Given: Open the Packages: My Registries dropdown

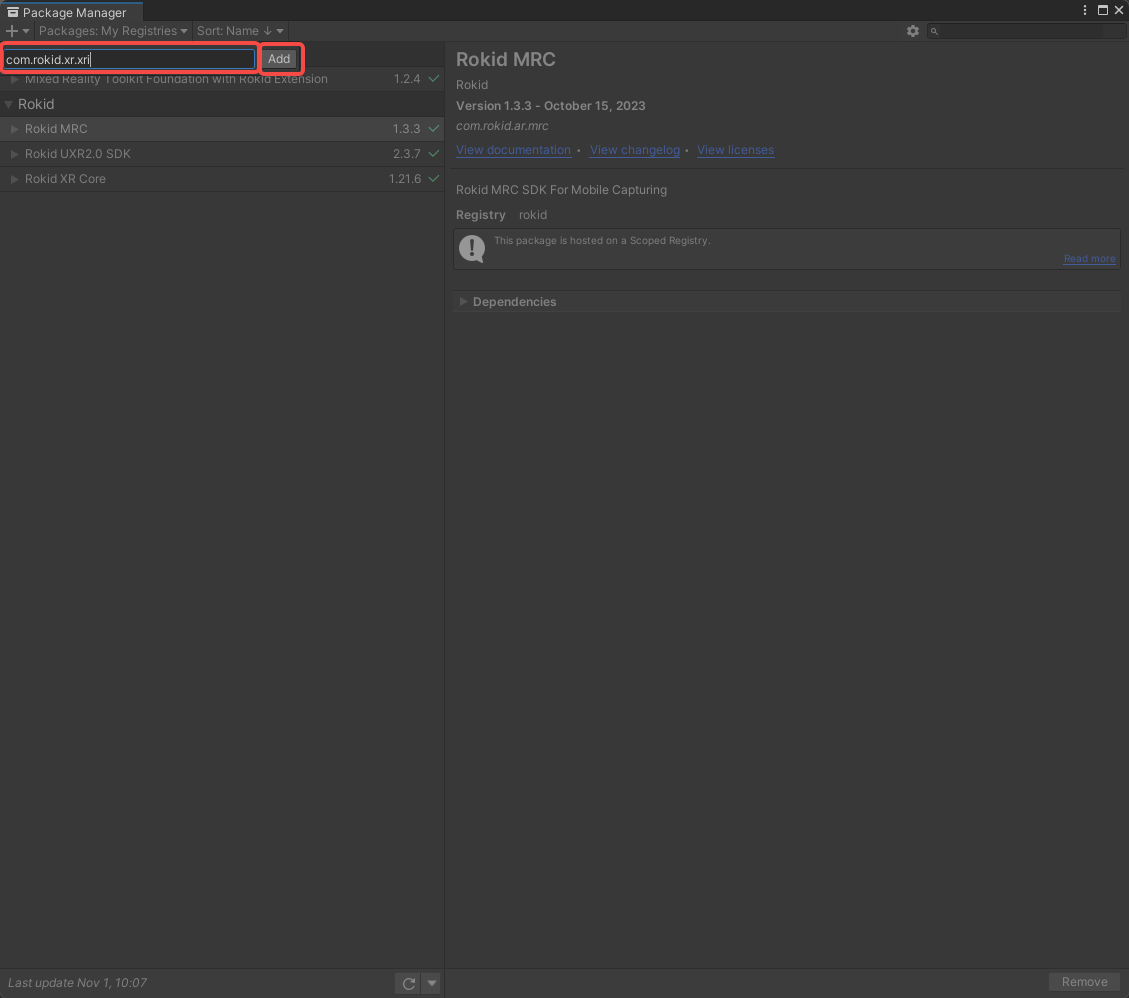Looking at the screenshot, I should tap(113, 31).
